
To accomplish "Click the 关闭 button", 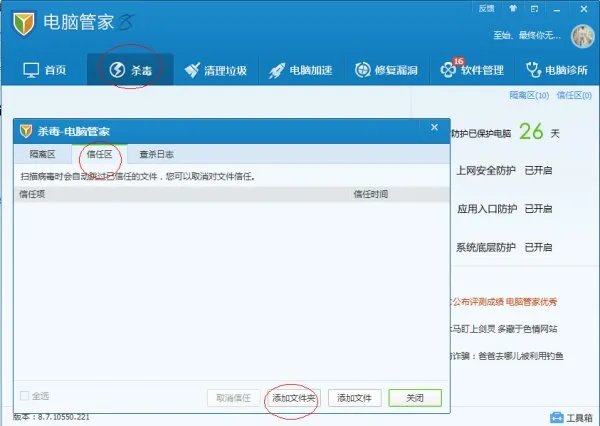I will pos(415,398).
